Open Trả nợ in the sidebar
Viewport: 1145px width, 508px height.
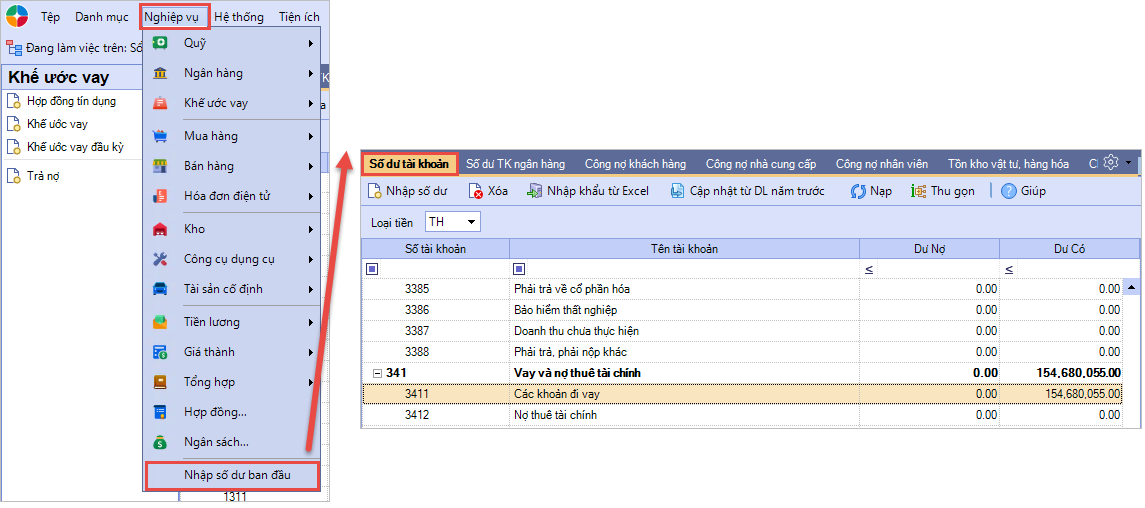tap(43, 176)
